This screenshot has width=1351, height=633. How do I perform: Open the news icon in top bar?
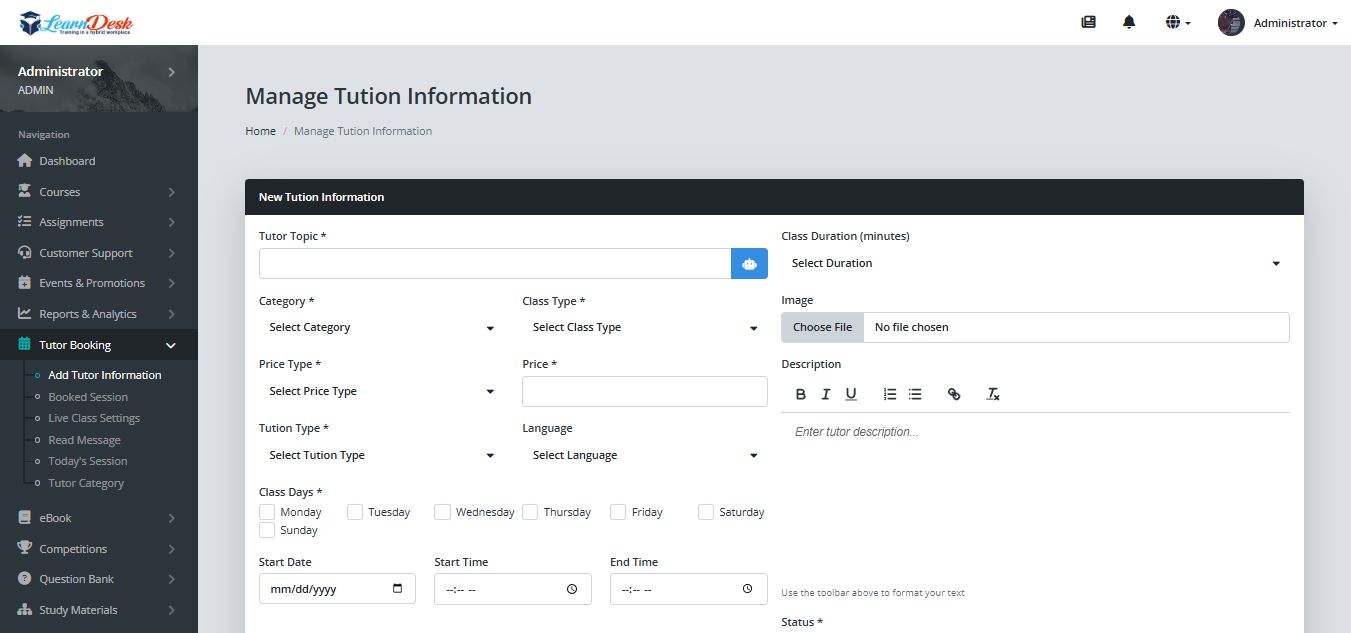pos(1088,22)
